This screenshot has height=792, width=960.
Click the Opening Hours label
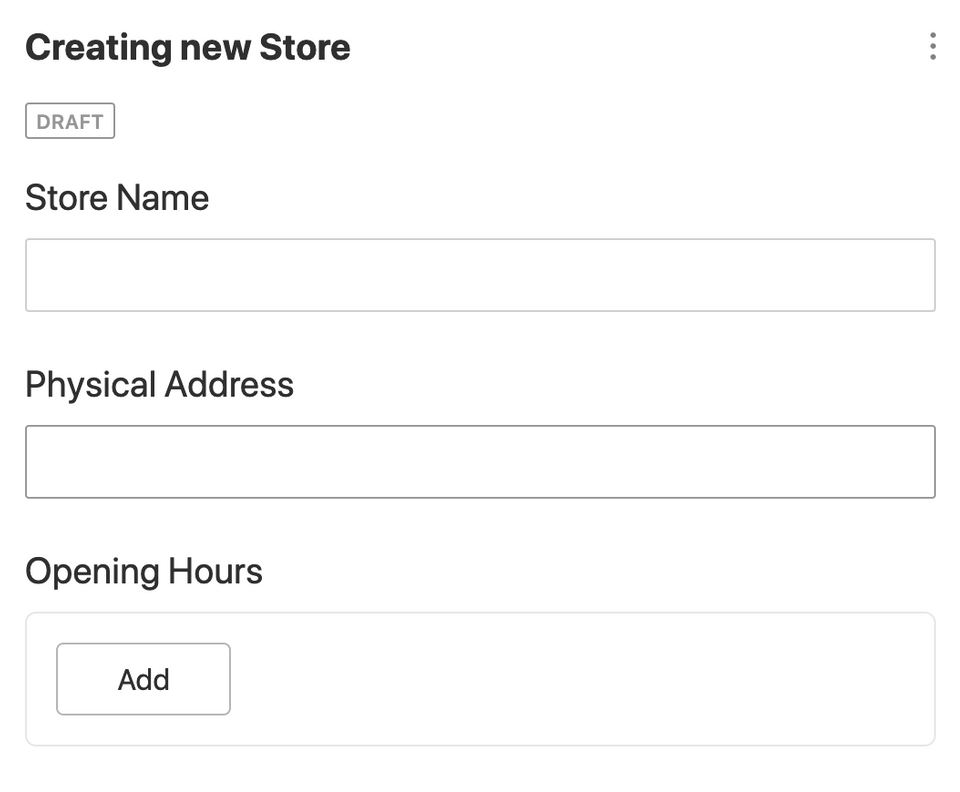(143, 571)
